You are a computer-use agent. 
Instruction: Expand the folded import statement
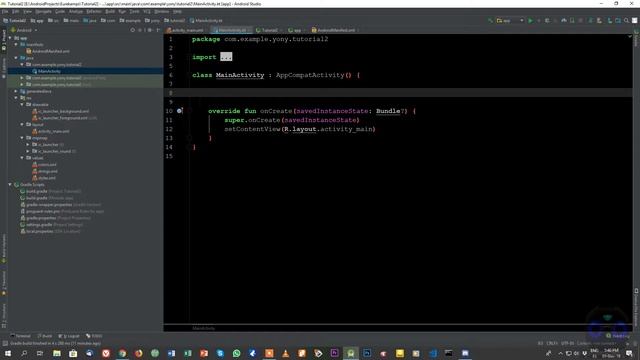[x=226, y=57]
